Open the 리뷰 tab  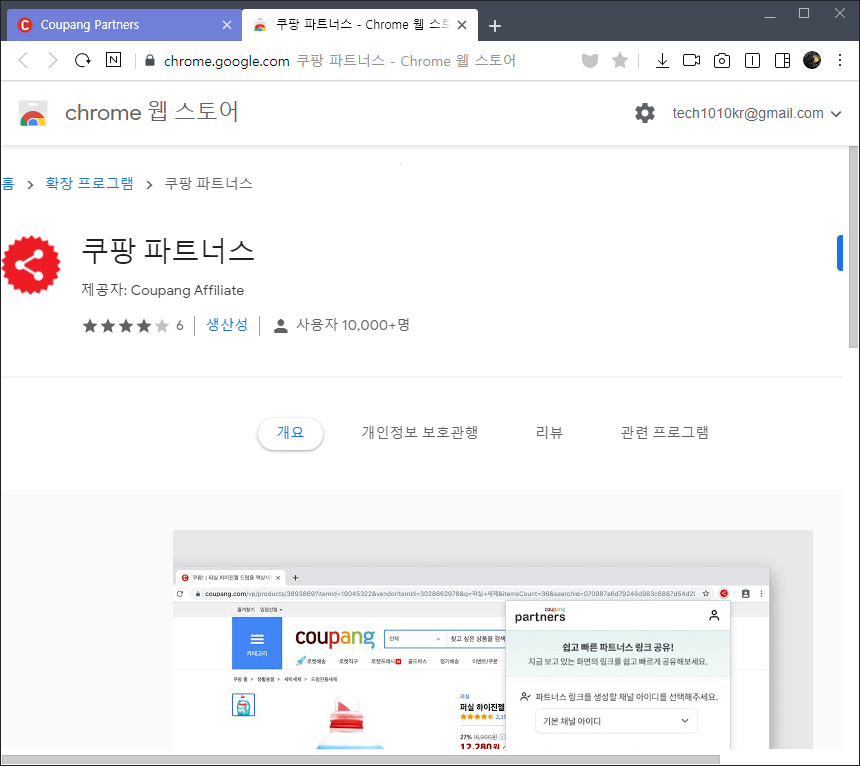[549, 433]
